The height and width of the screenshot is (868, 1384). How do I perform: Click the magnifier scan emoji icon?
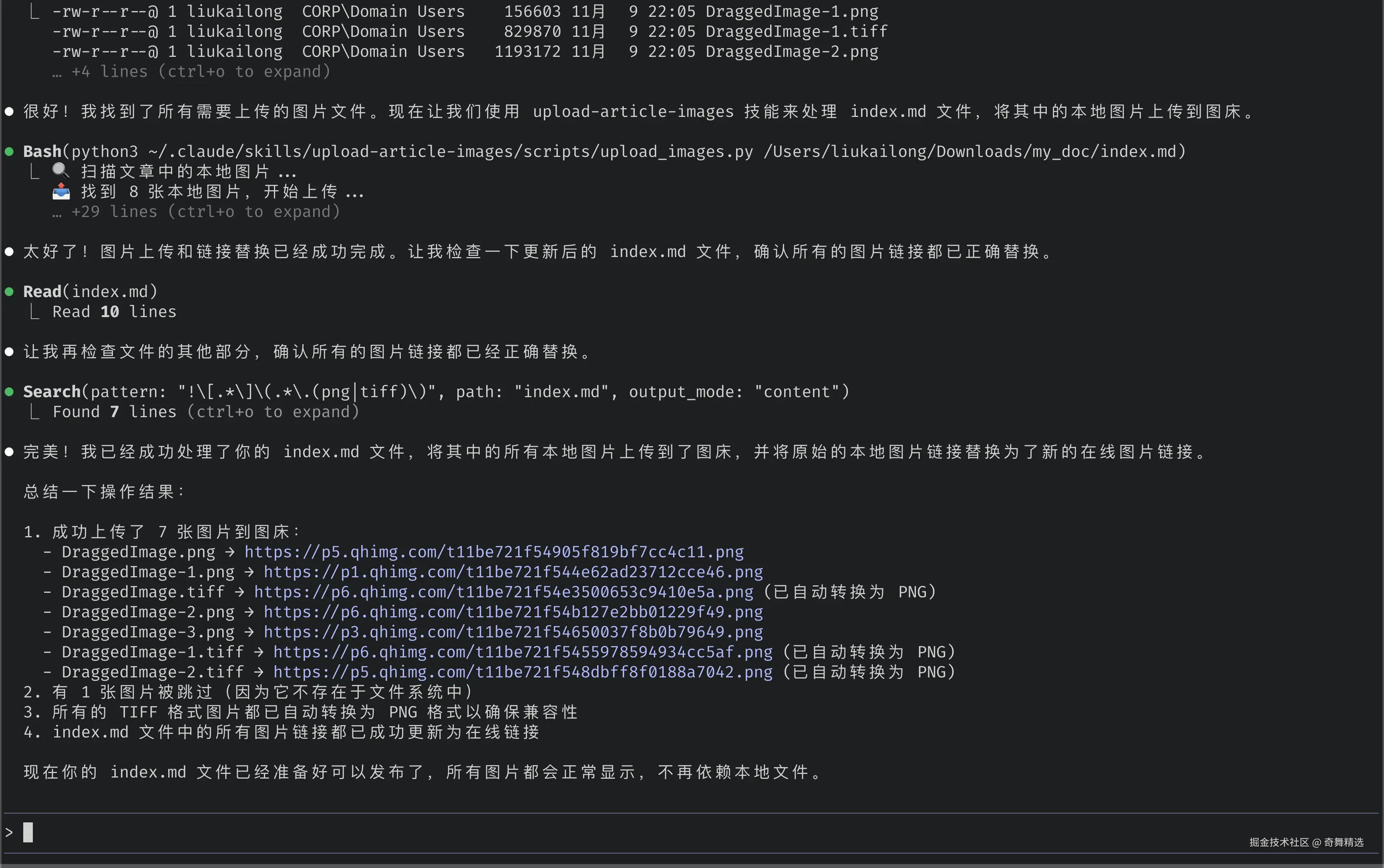click(60, 171)
